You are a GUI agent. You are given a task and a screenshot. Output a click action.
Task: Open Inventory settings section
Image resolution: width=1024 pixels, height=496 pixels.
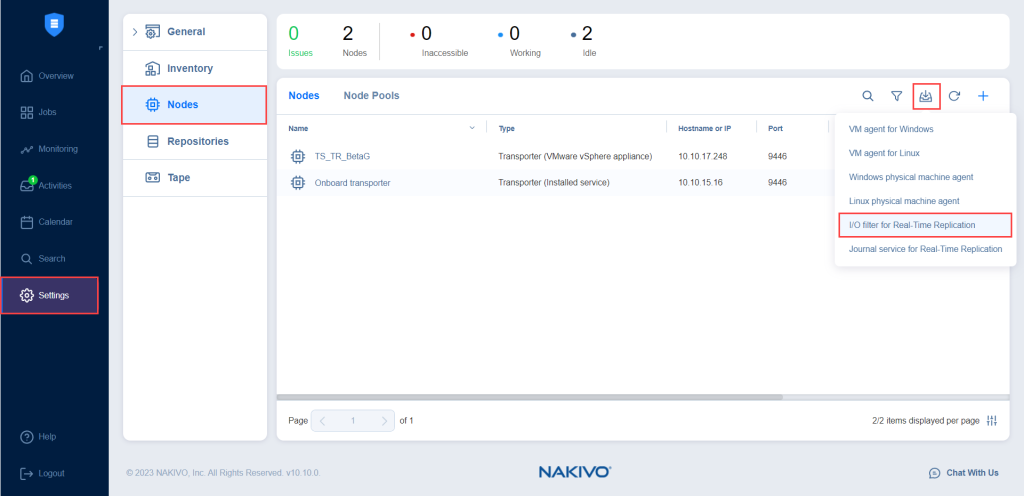pos(195,68)
